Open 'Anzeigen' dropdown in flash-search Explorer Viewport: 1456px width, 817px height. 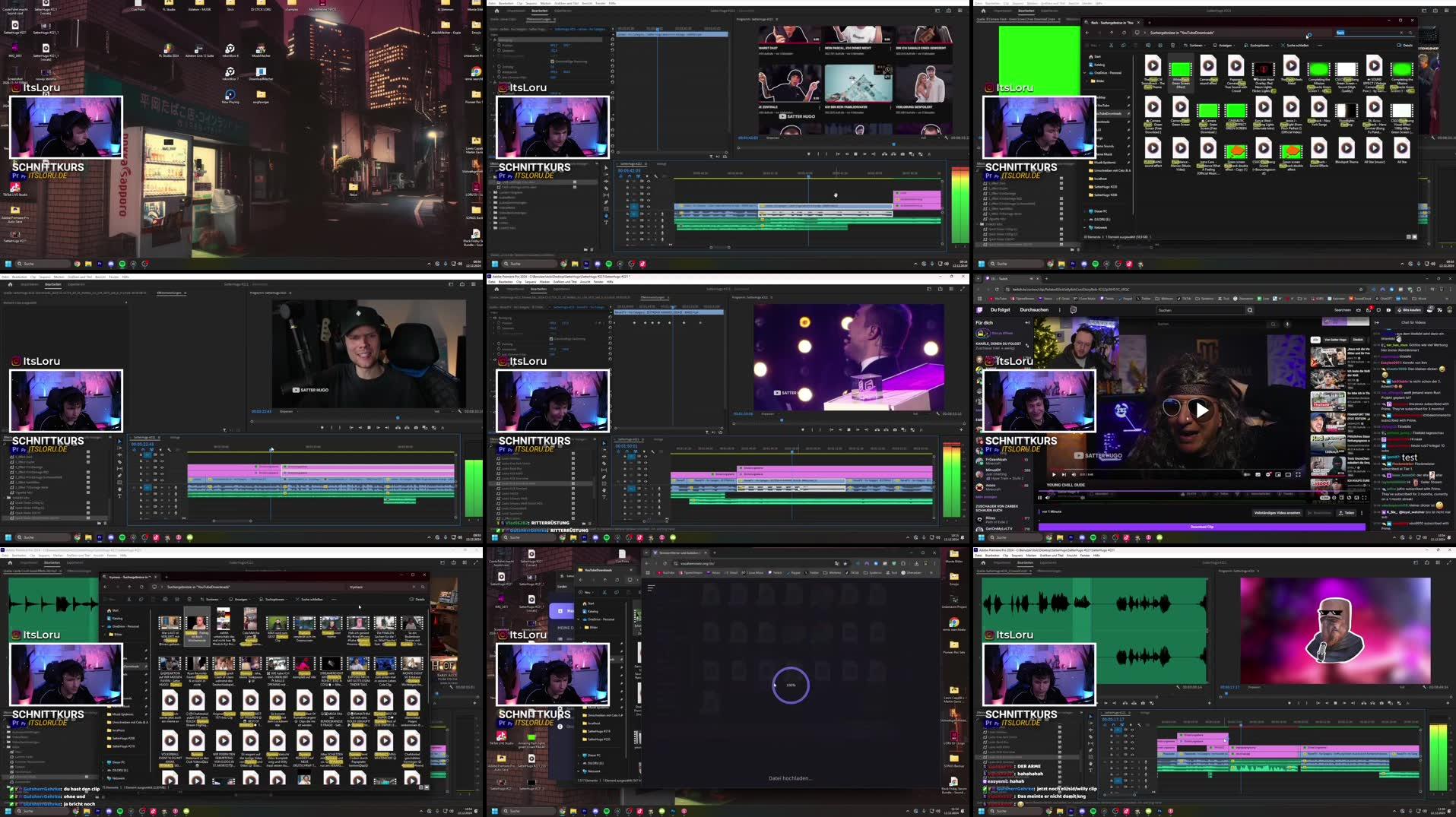(1224, 46)
